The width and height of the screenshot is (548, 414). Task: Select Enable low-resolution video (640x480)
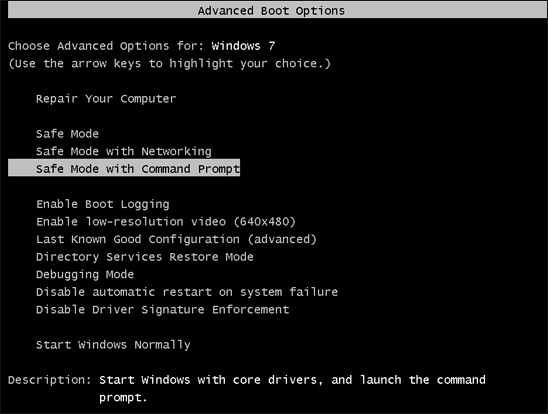pos(166,222)
